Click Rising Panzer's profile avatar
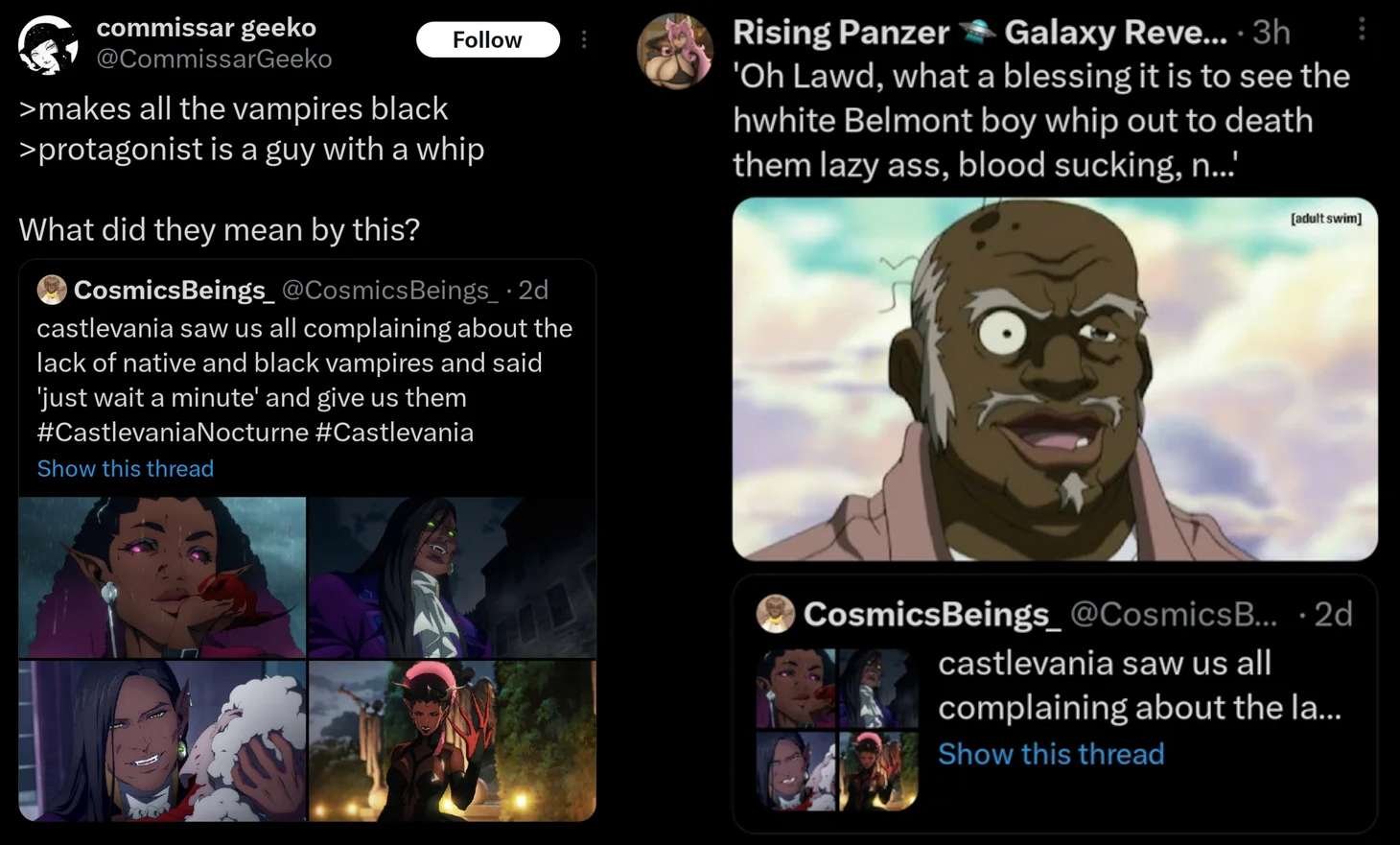Screen dimensions: 1400x845 click(x=676, y=50)
